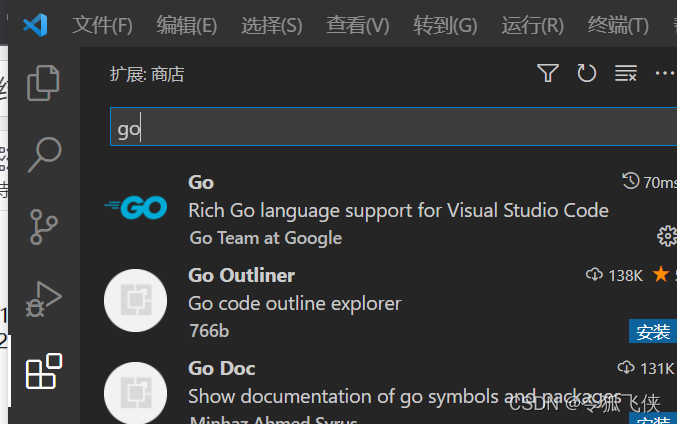Image resolution: width=677 pixels, height=424 pixels.
Task: Click the Go extension logo
Action: coord(136,207)
